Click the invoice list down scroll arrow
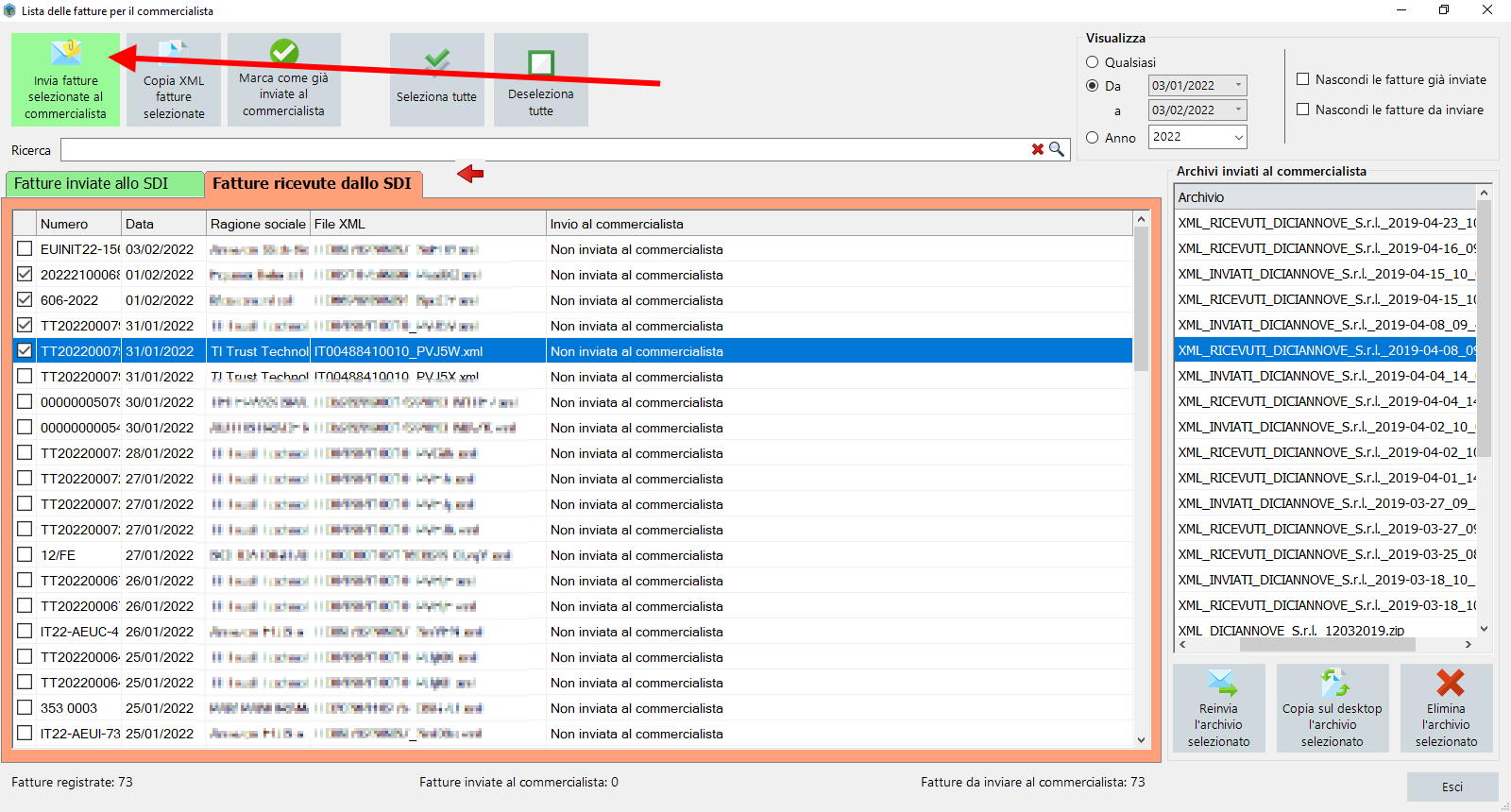This screenshot has height=812, width=1511. click(x=1141, y=740)
